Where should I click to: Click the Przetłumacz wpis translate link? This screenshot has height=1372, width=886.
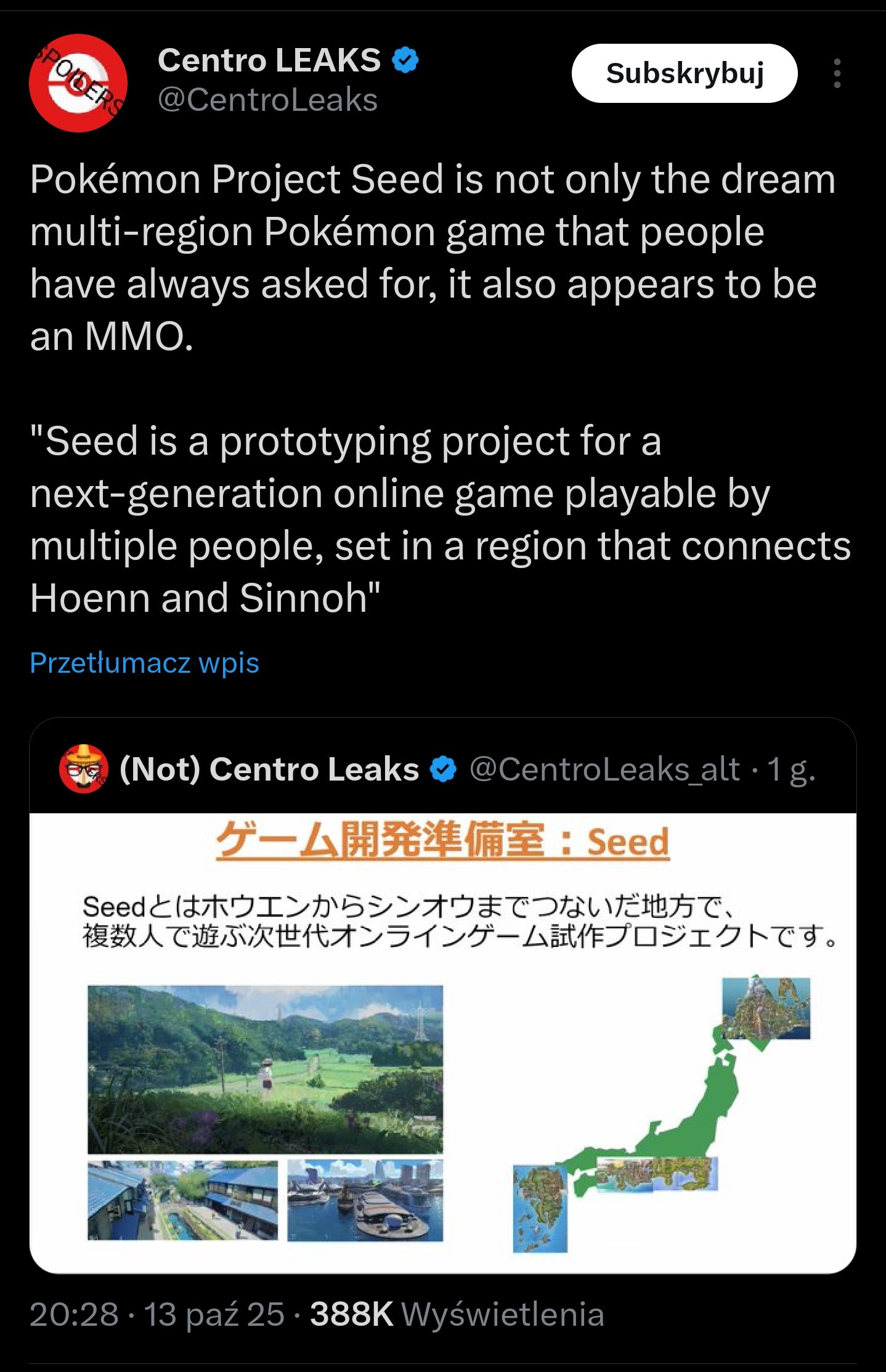(x=144, y=664)
